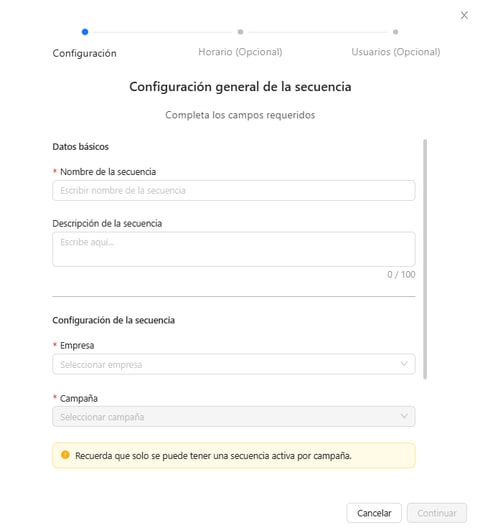Click the blue Configuración step dot
Image resolution: width=480 pixels, height=530 pixels.
pyautogui.click(x=85, y=32)
